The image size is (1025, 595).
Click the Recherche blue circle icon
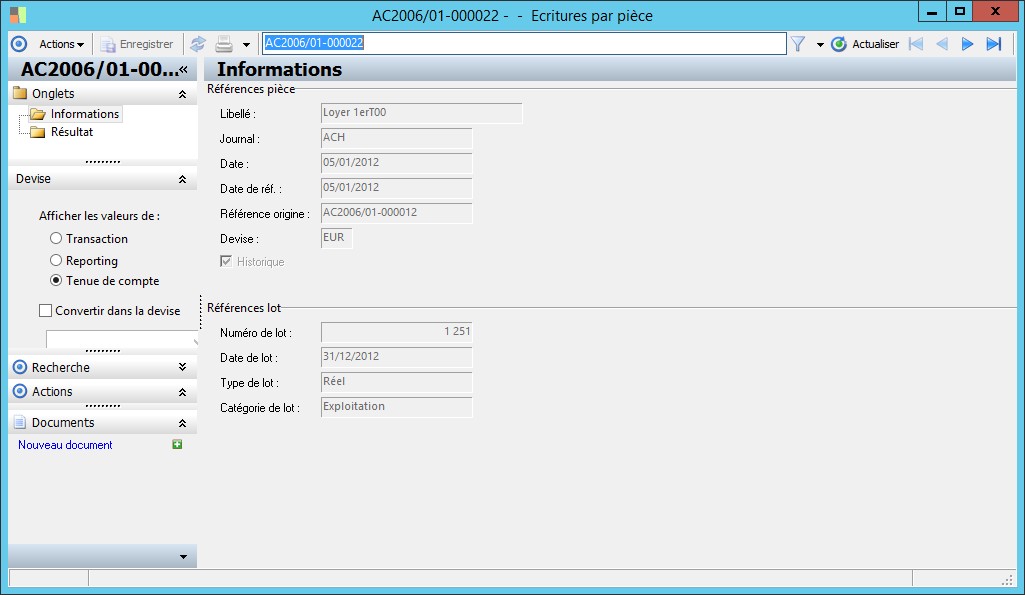tap(20, 367)
